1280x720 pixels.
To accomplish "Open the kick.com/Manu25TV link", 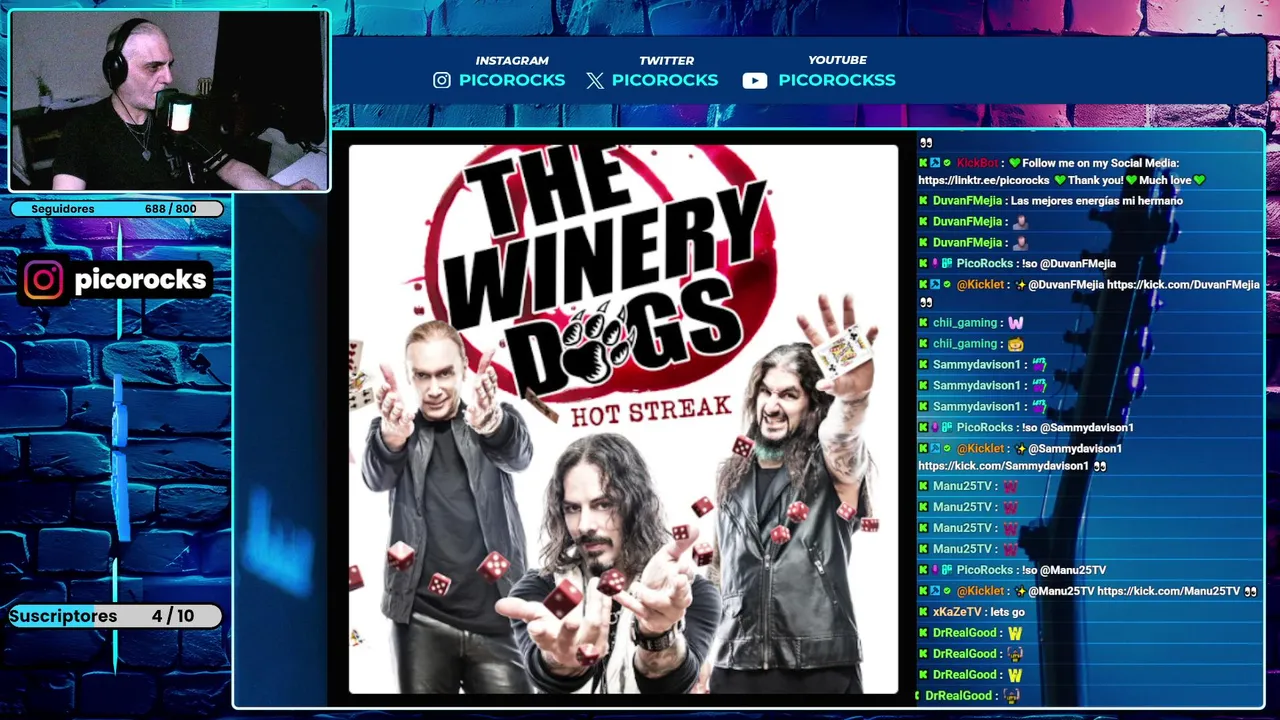I will click(1168, 591).
